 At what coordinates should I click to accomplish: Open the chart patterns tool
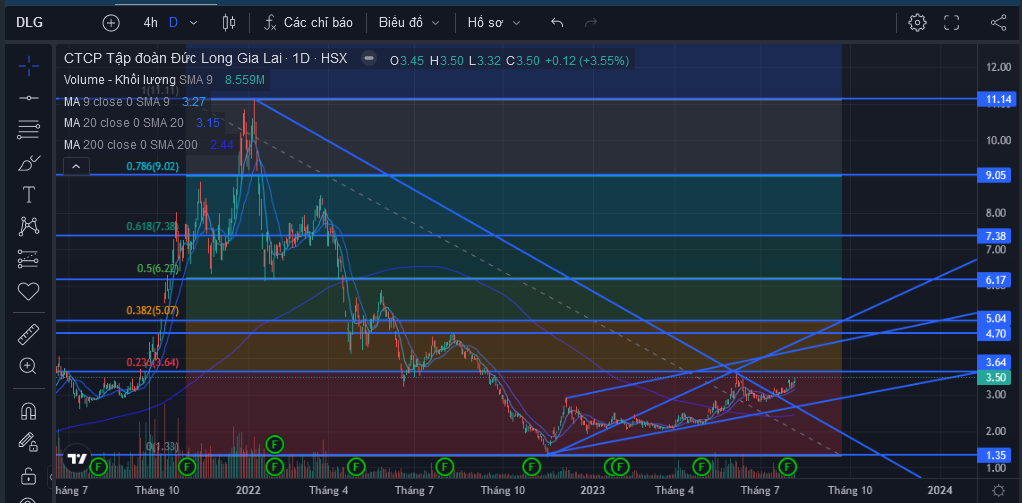tap(28, 226)
